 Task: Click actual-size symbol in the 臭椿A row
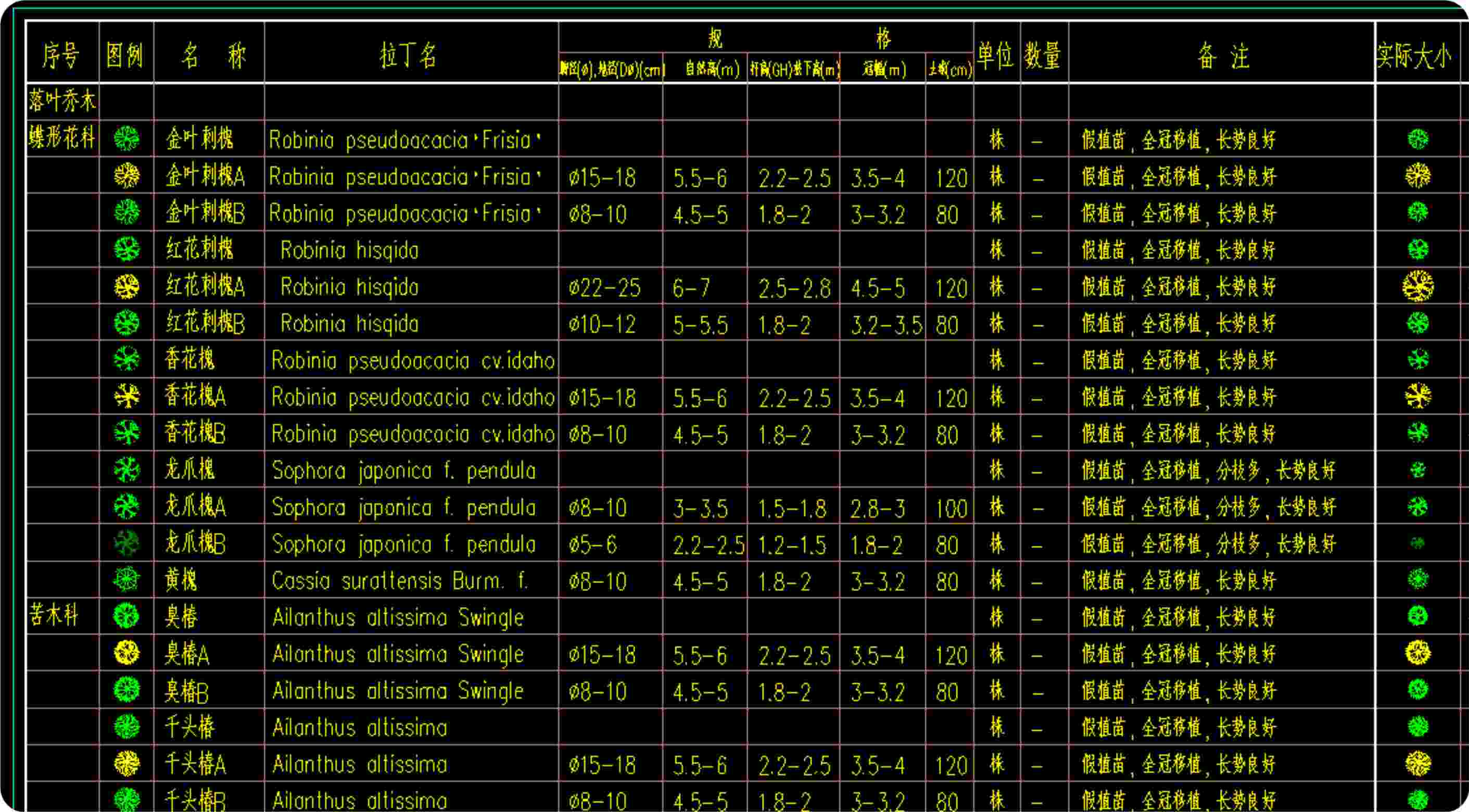click(x=1417, y=653)
